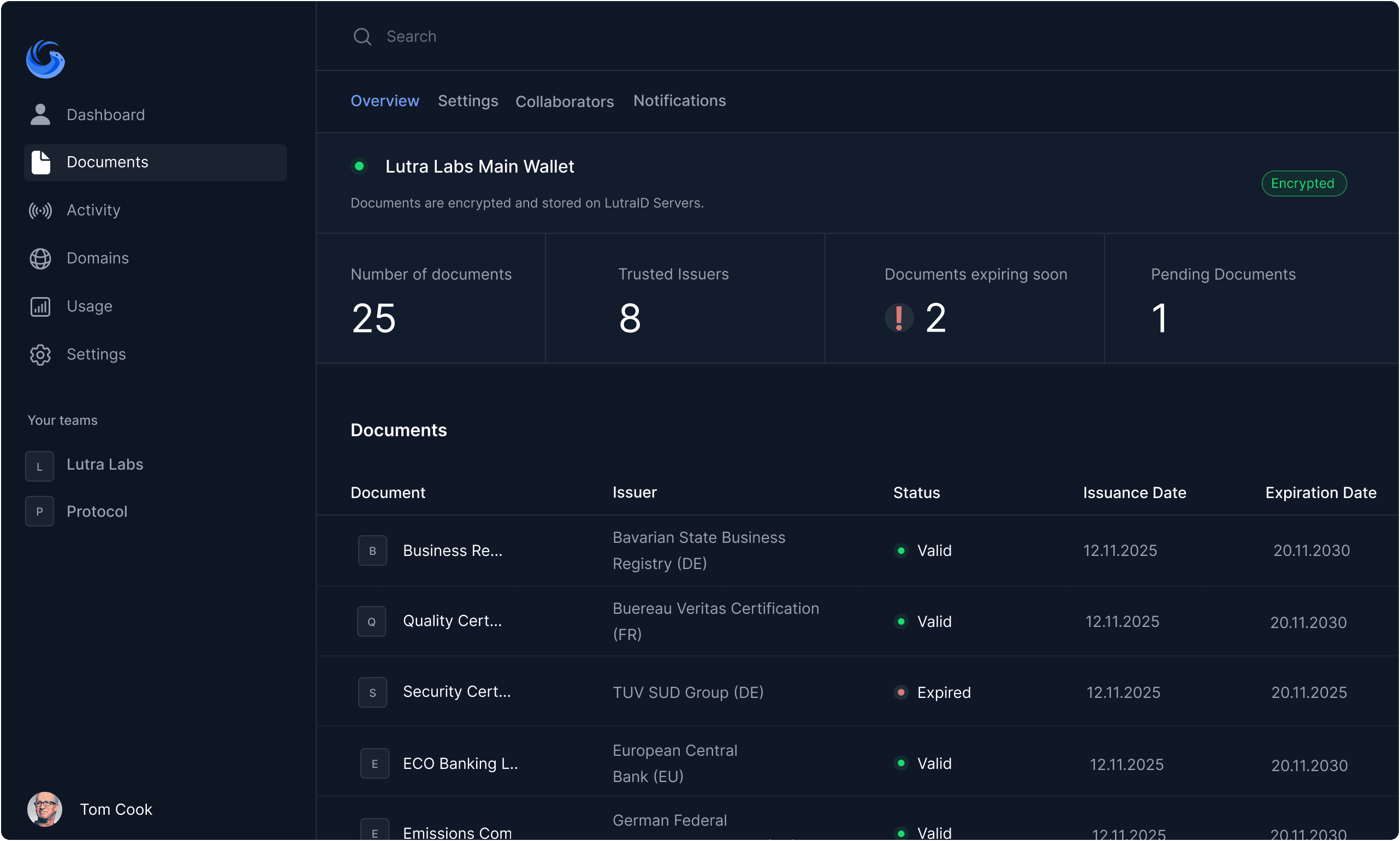The height and width of the screenshot is (841, 1400).
Task: Click inside the Search input field
Action: point(510,36)
